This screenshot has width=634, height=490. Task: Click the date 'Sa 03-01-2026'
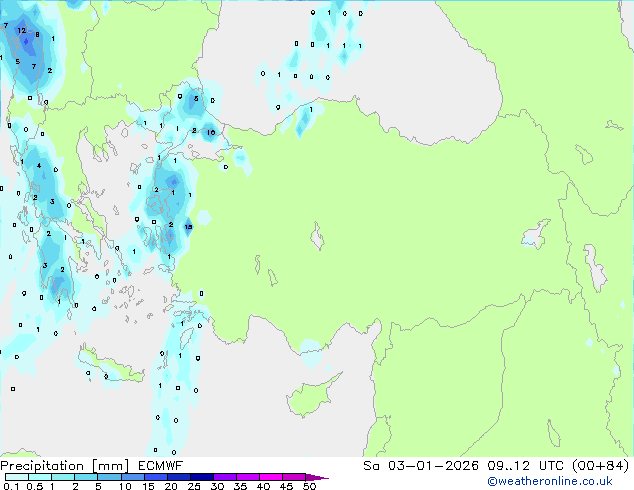click(421, 466)
